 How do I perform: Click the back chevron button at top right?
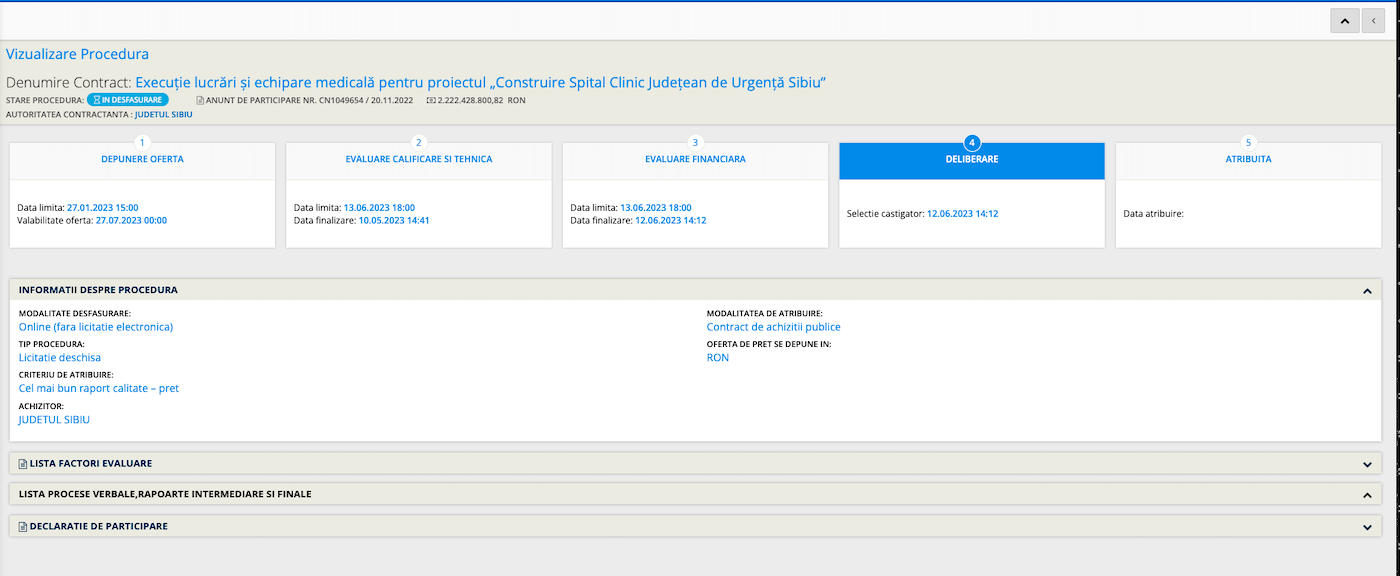1374,21
